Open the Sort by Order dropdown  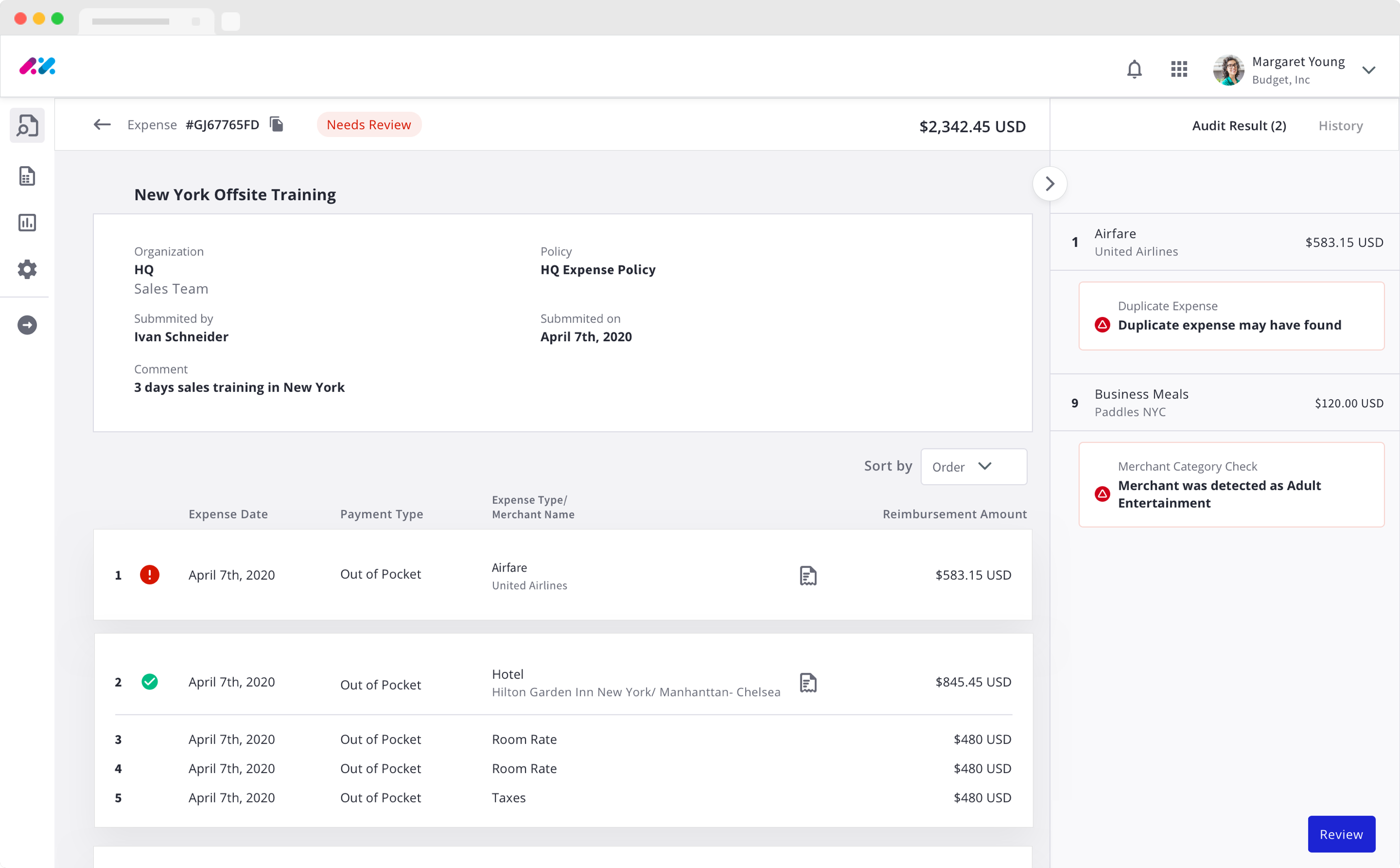973,467
